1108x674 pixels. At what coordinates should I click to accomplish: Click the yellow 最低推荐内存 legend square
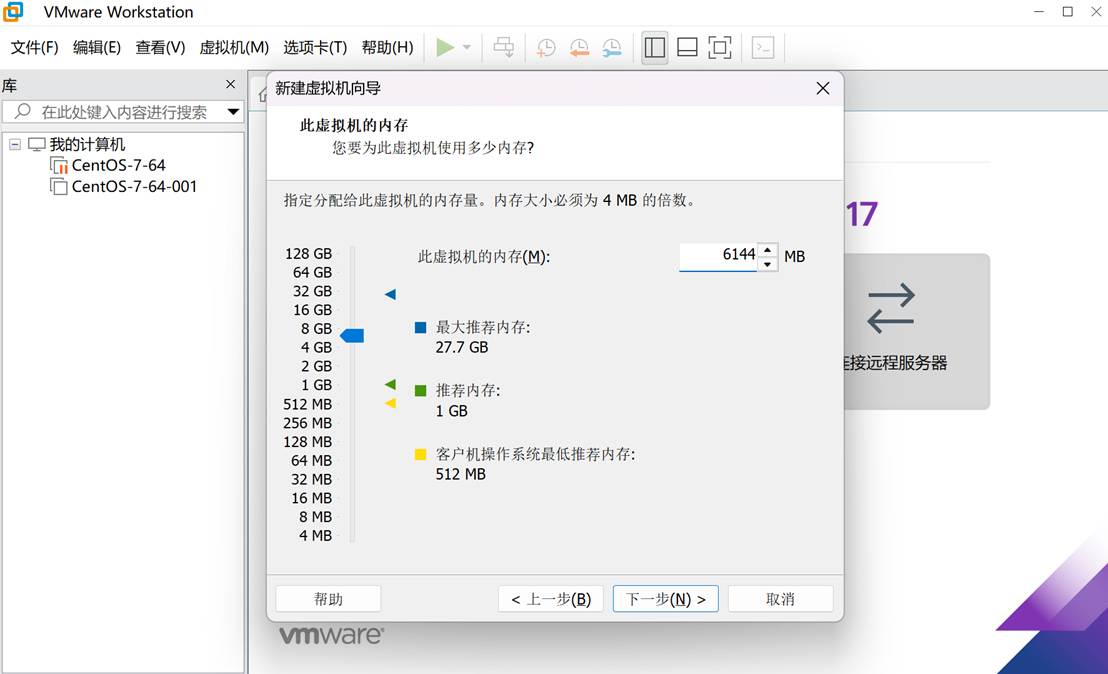coord(420,454)
